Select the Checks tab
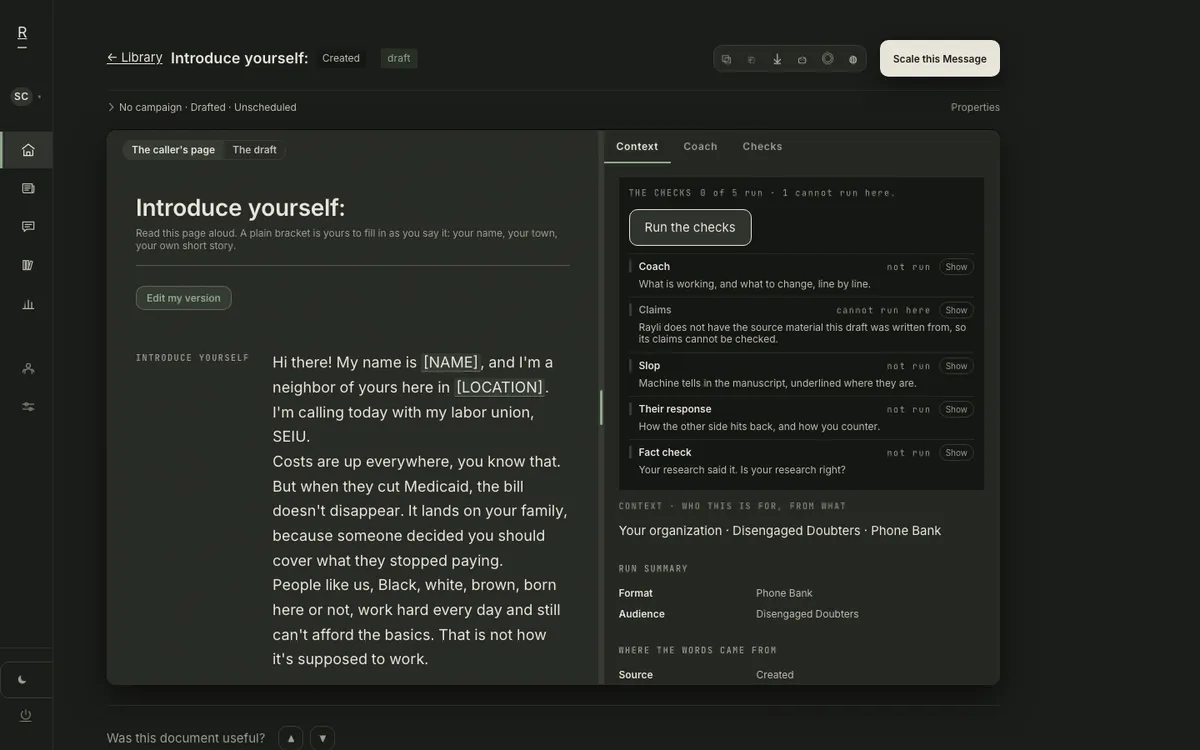The width and height of the screenshot is (1200, 750). [762, 146]
